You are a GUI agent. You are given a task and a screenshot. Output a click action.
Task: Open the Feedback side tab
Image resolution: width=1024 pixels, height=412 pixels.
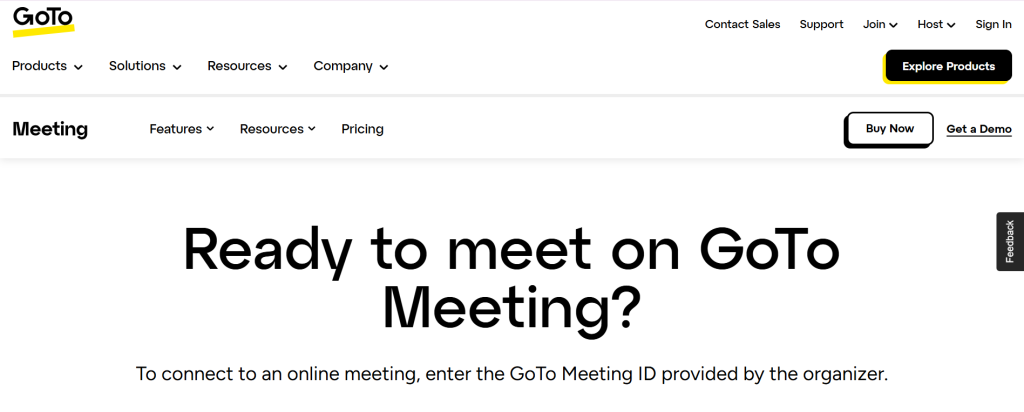tap(1010, 241)
